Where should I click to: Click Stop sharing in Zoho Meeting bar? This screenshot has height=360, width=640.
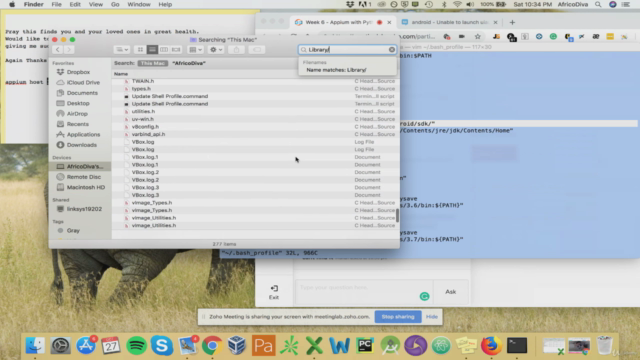tap(398, 317)
